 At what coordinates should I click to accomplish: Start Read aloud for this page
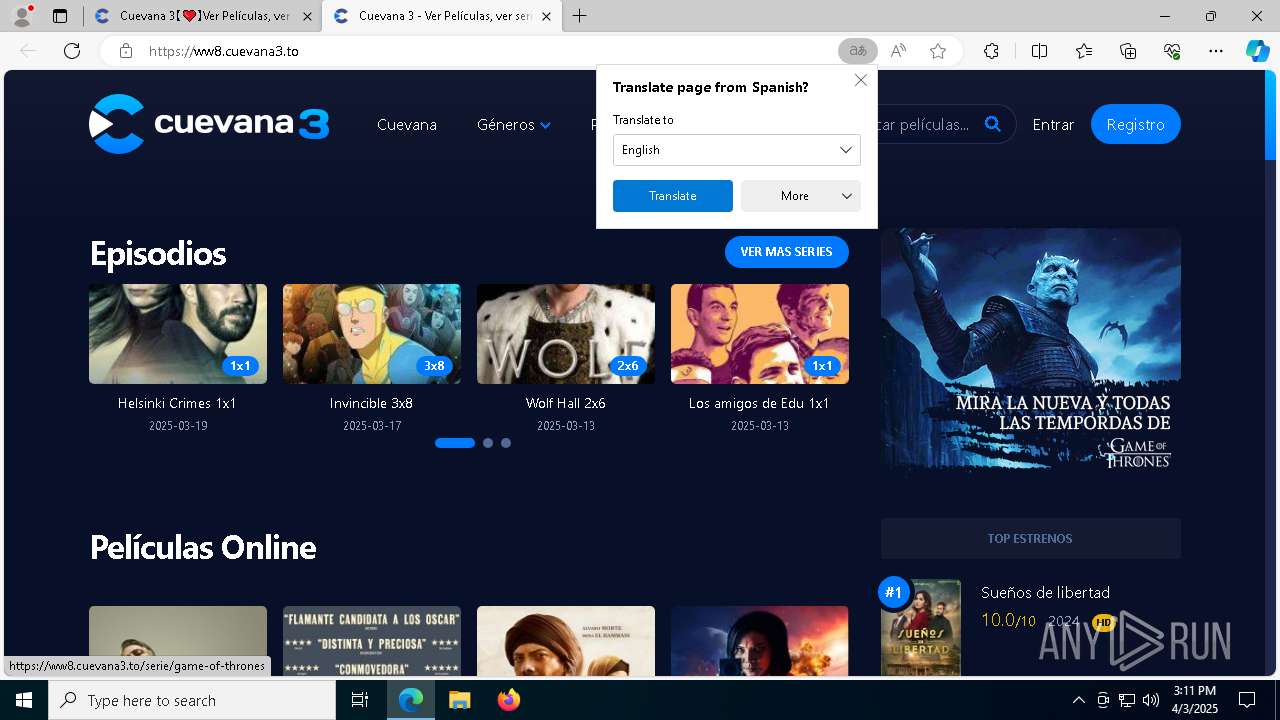898,51
